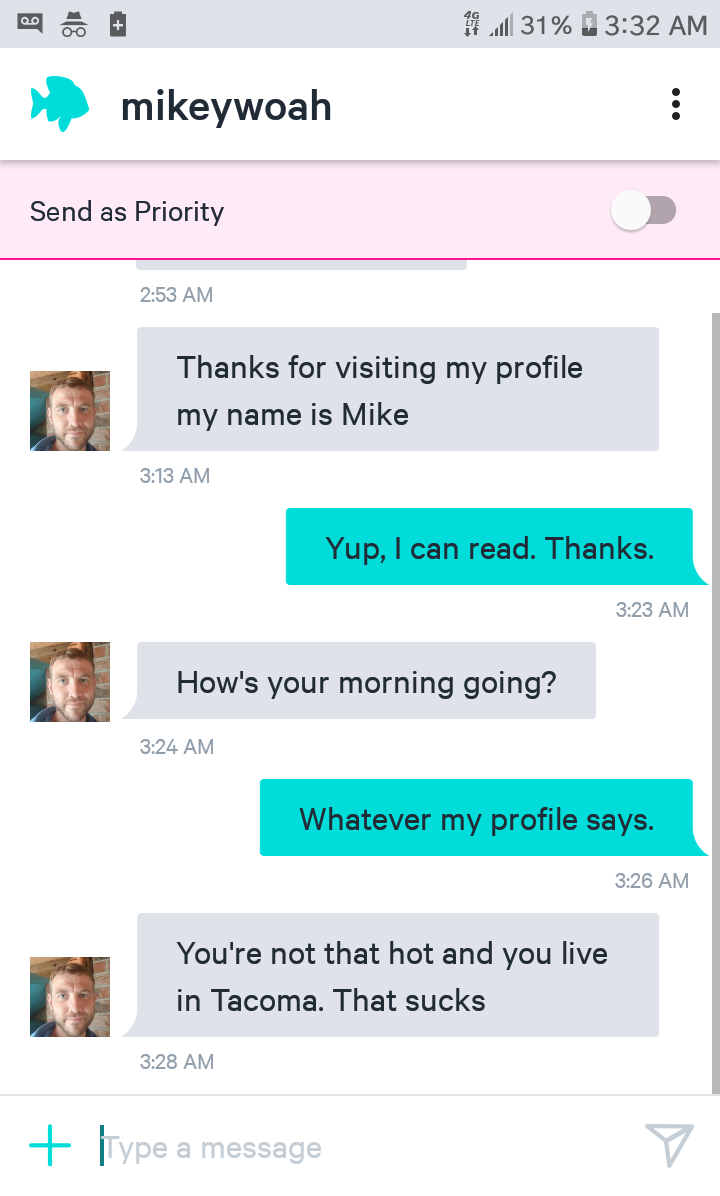Tap the incognito icon in the status bar

74,23
